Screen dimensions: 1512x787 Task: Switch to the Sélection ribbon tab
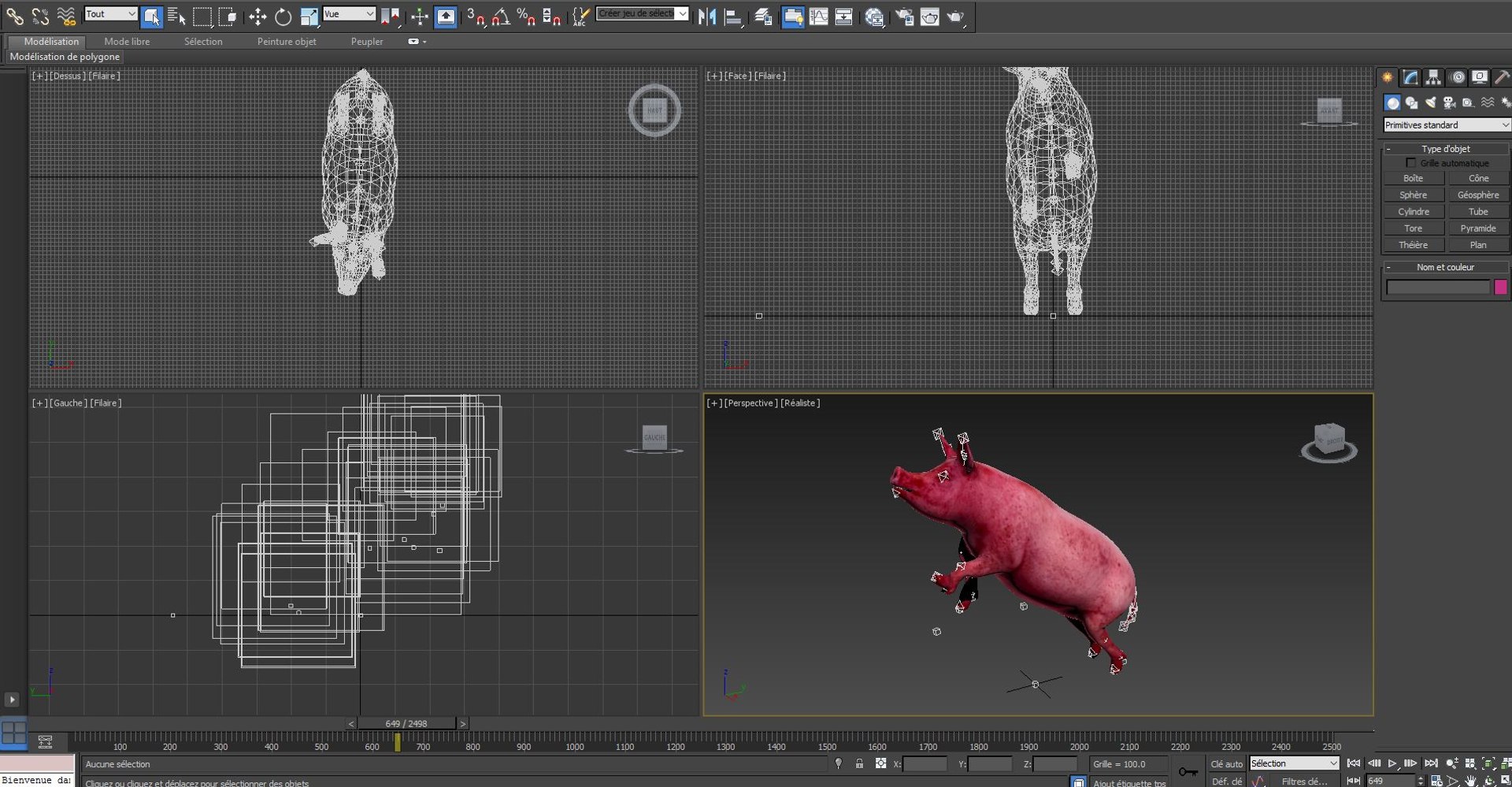tap(203, 42)
